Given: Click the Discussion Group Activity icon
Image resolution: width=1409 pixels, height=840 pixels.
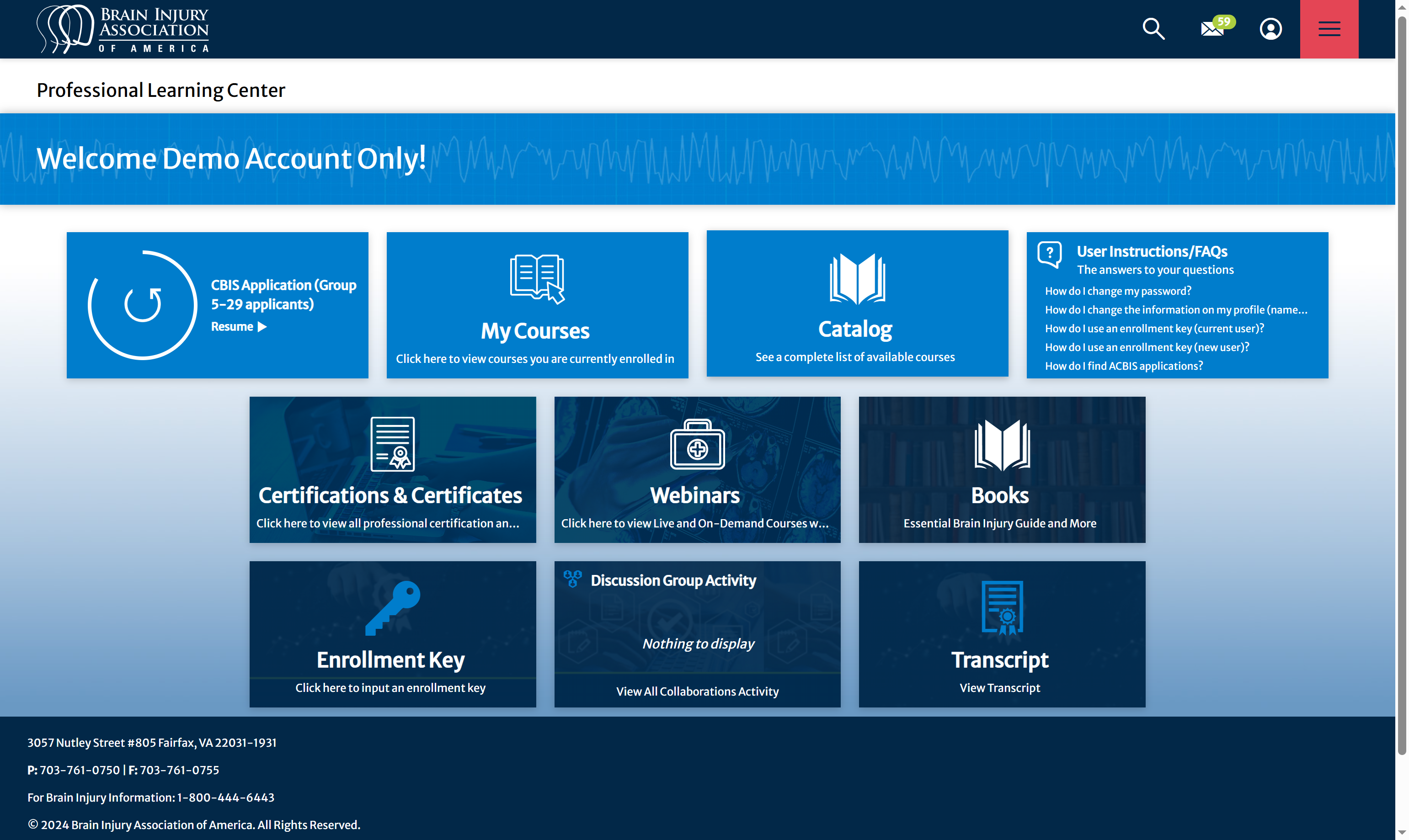Looking at the screenshot, I should coord(572,579).
